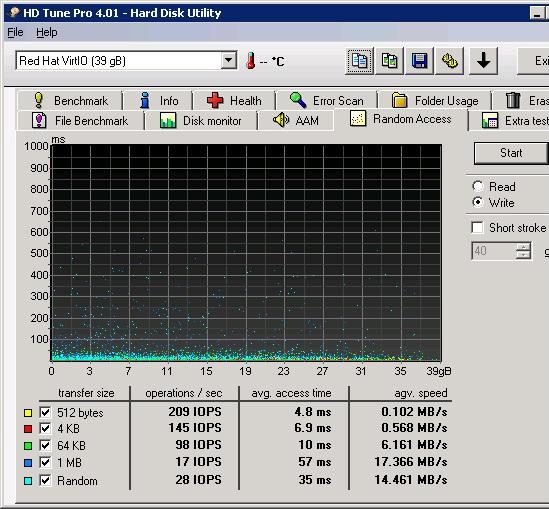This screenshot has width=549, height=509.
Task: Click the Start button
Action: coord(511,153)
